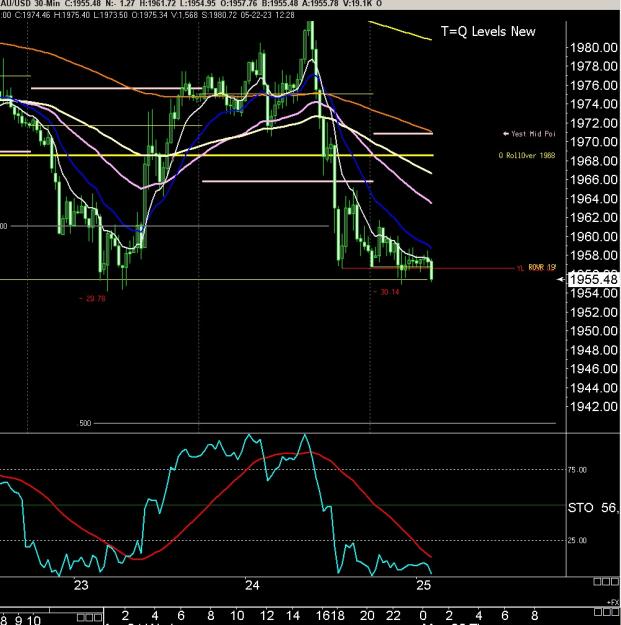Click last square box right of hour label 10
Screen dimensions: 621x625
pyautogui.click(x=98, y=618)
